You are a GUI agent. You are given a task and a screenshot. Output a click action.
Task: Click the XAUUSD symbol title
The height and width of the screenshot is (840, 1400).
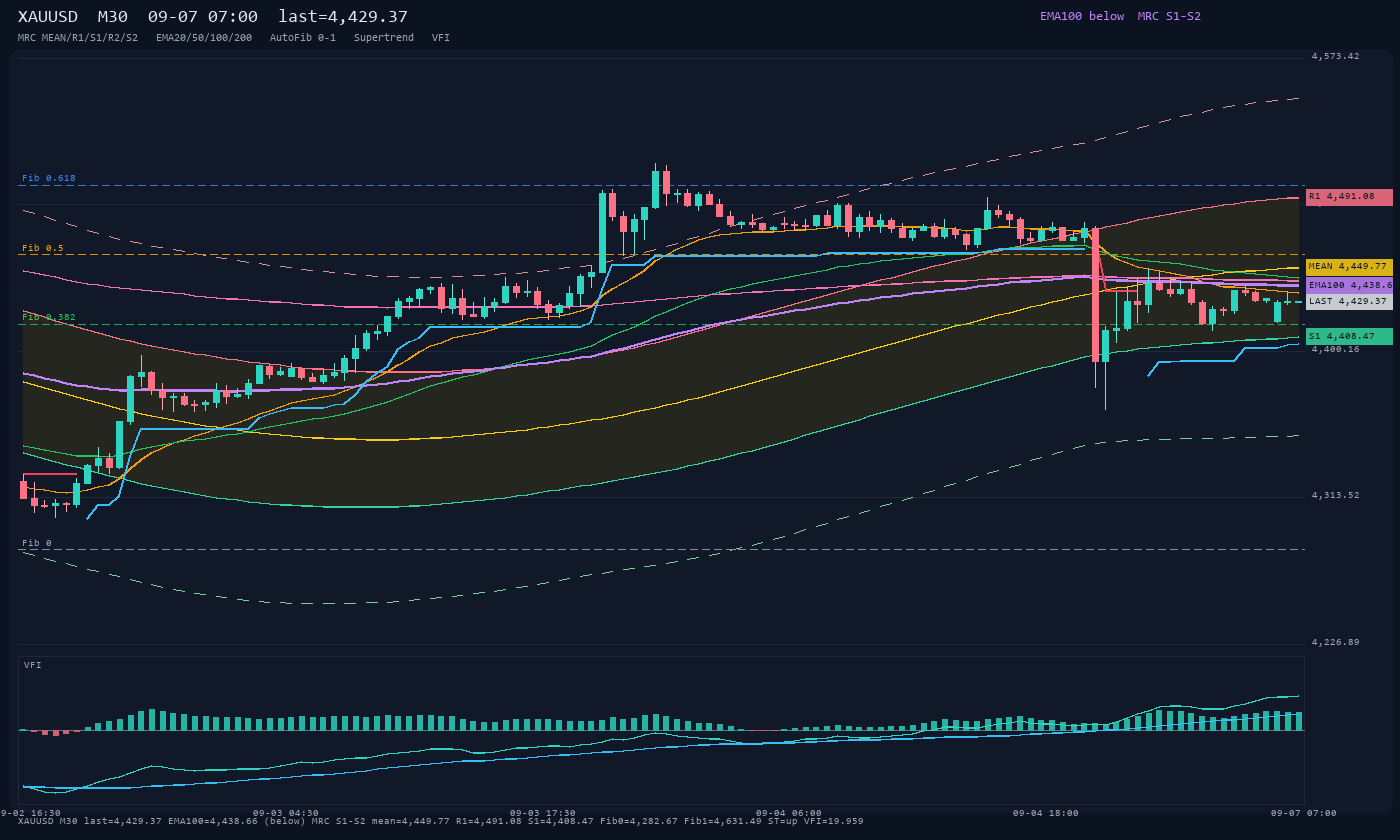point(48,17)
